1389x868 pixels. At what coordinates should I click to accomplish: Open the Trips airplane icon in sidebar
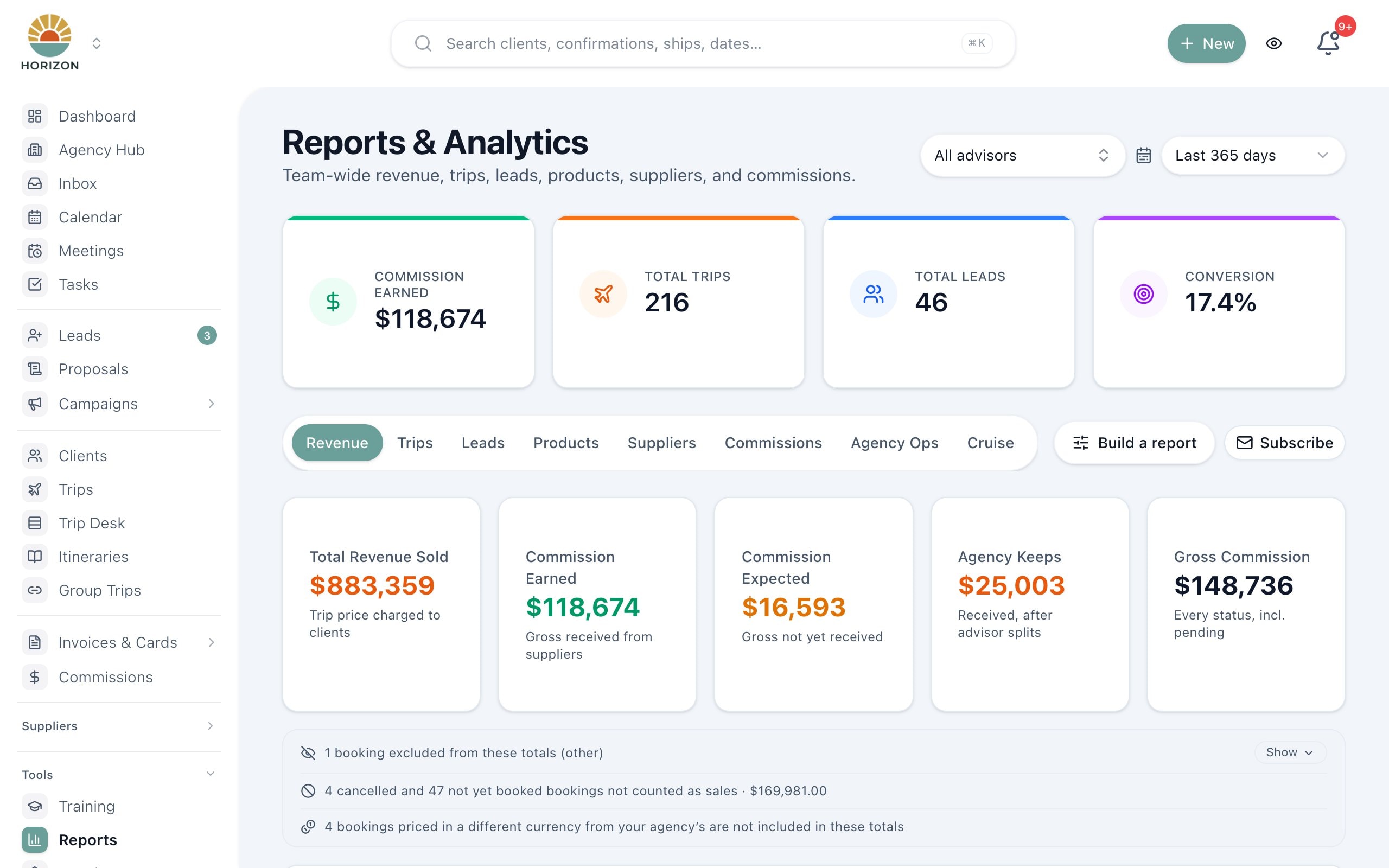click(34, 489)
